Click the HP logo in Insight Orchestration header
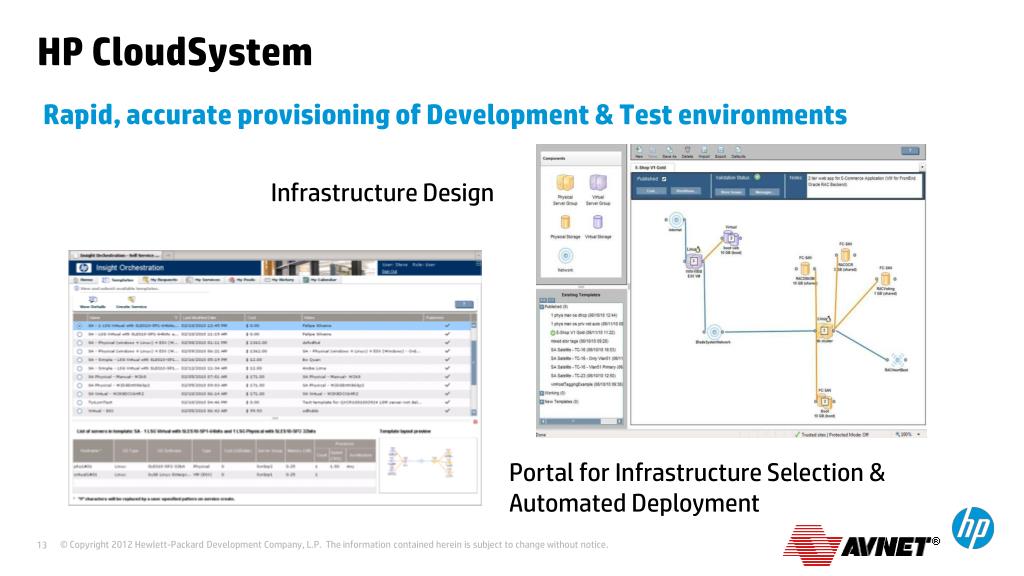1024x576 pixels. [83, 268]
